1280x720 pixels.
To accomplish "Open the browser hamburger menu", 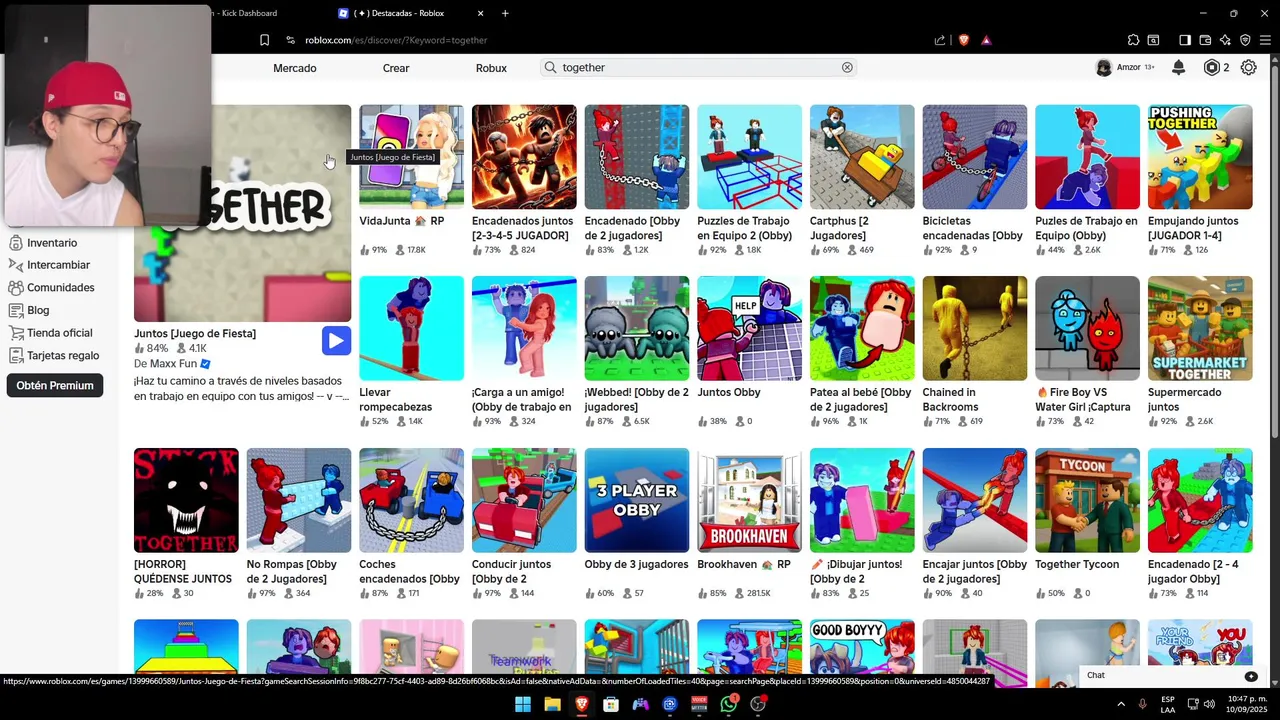I will coord(1265,40).
